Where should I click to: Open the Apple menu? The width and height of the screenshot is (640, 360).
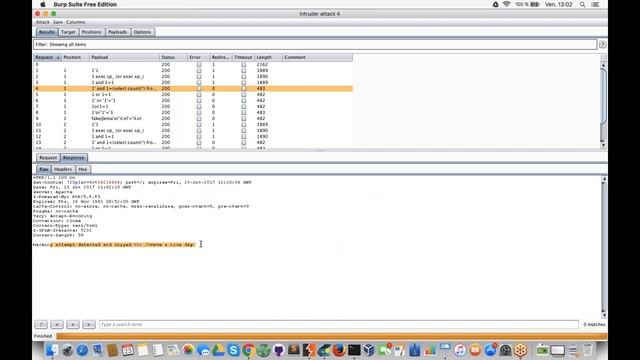43,4
